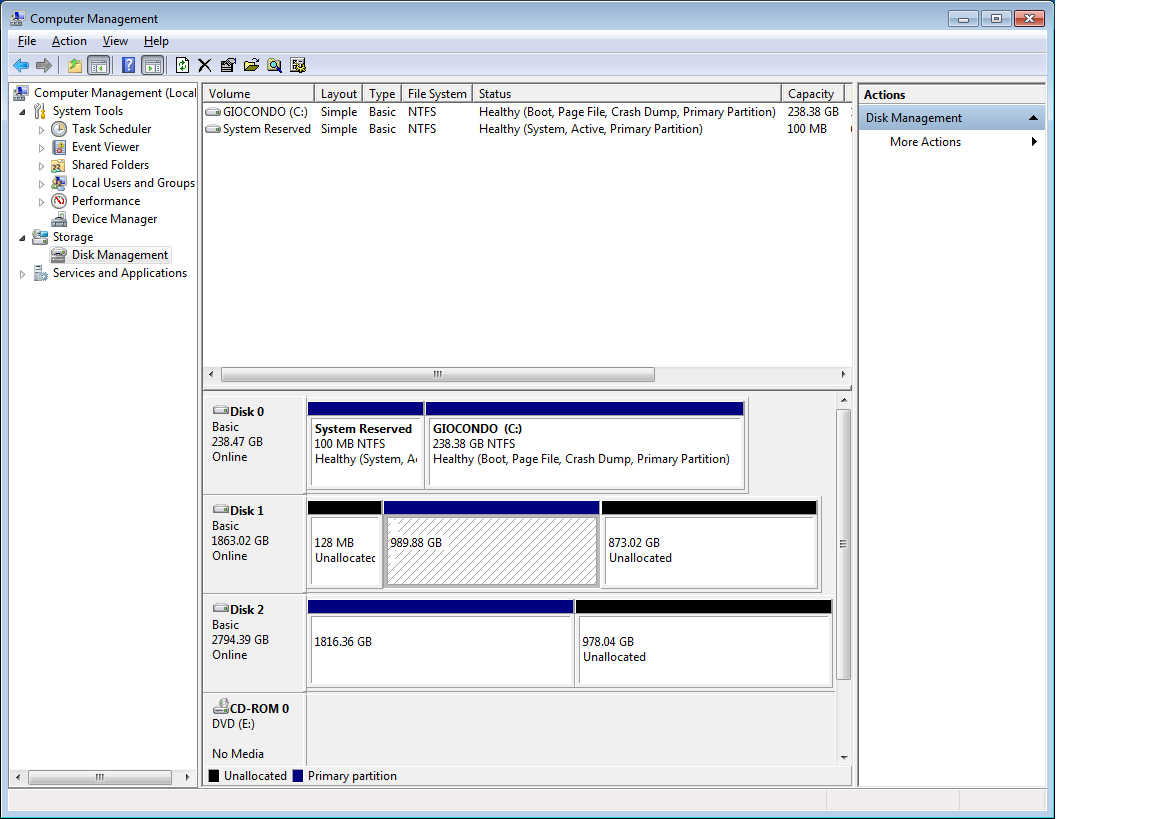Select the 989.88 GB hatched partition on Disk 1

click(491, 551)
